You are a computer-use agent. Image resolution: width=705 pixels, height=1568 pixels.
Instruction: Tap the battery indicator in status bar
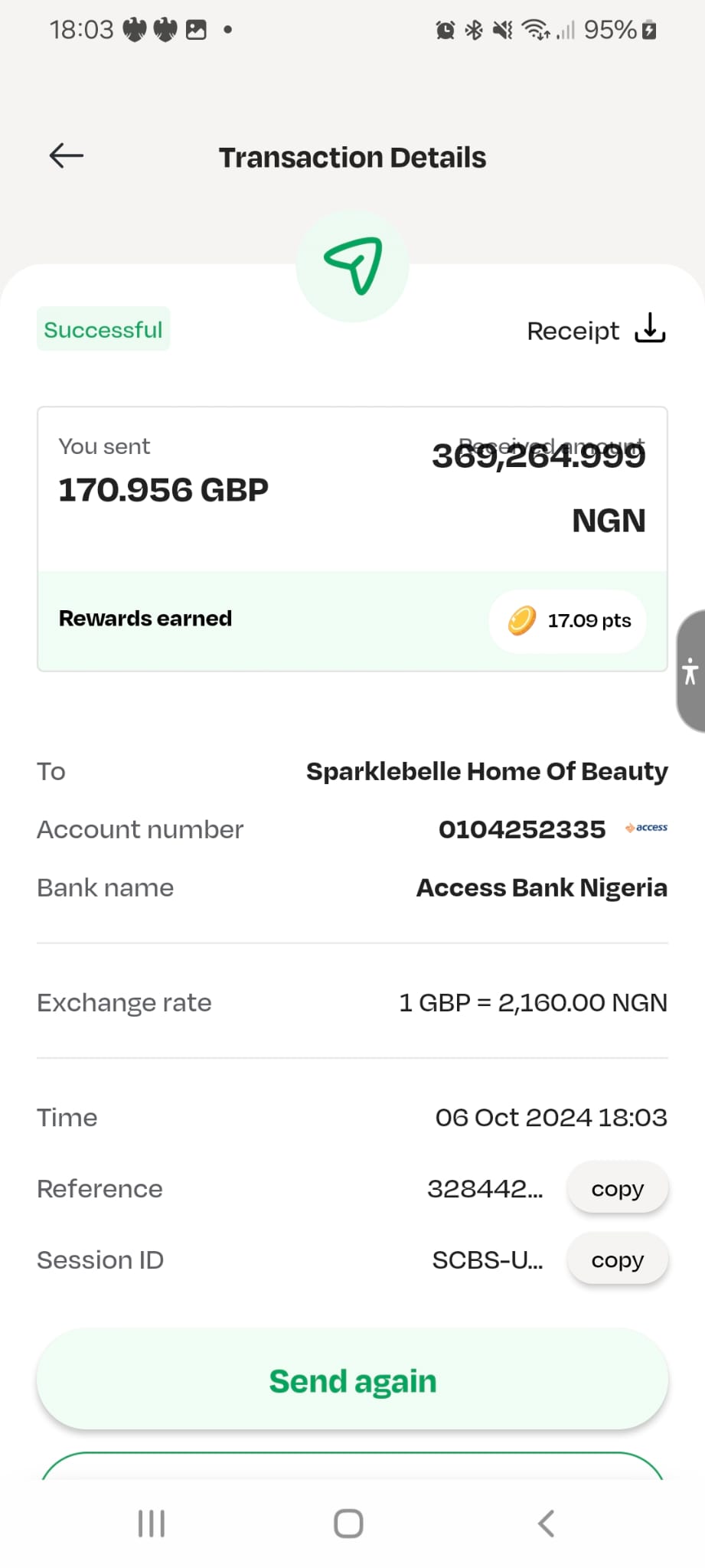coord(649,30)
